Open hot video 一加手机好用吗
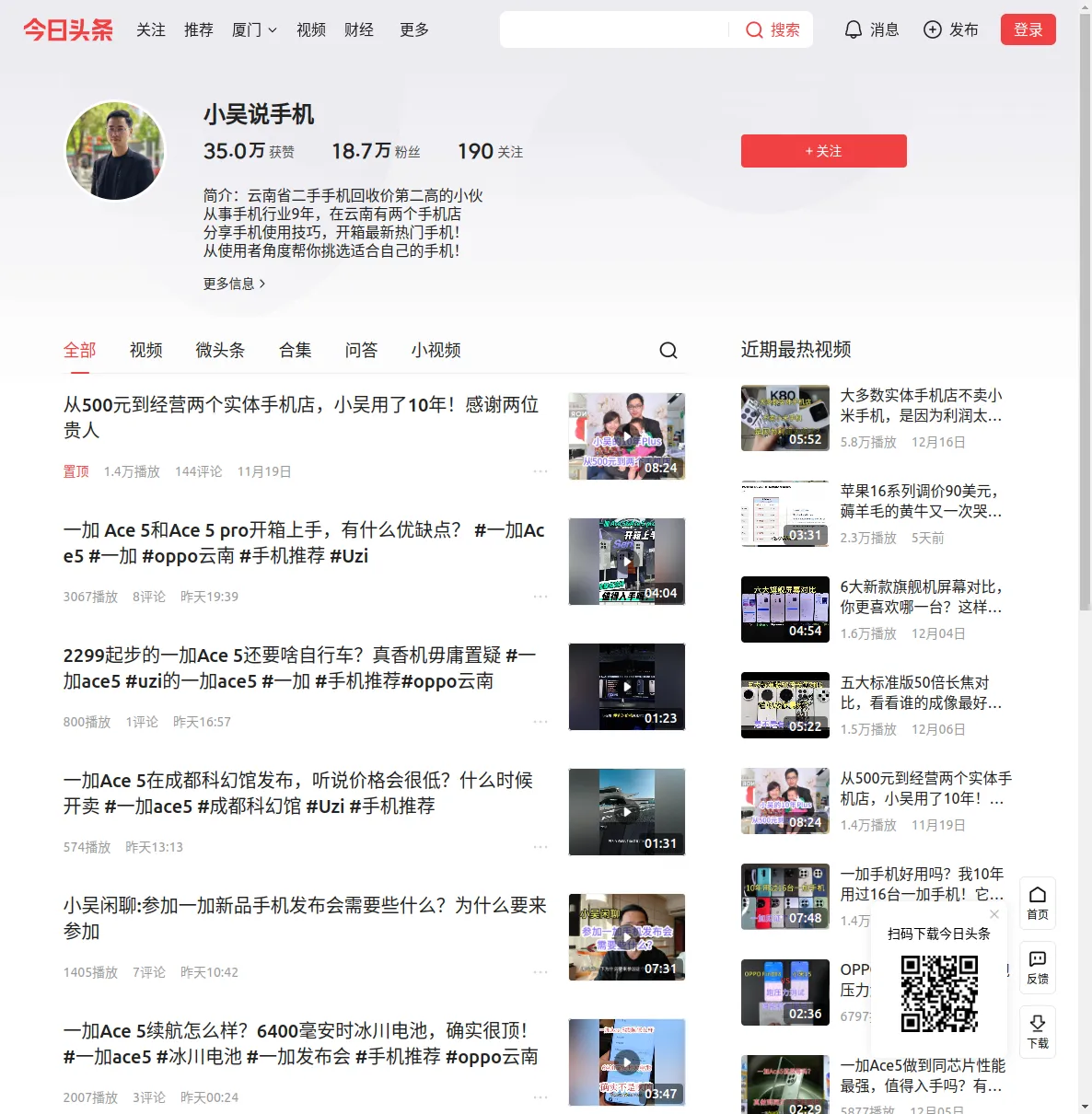The width and height of the screenshot is (1092, 1114). (x=923, y=884)
